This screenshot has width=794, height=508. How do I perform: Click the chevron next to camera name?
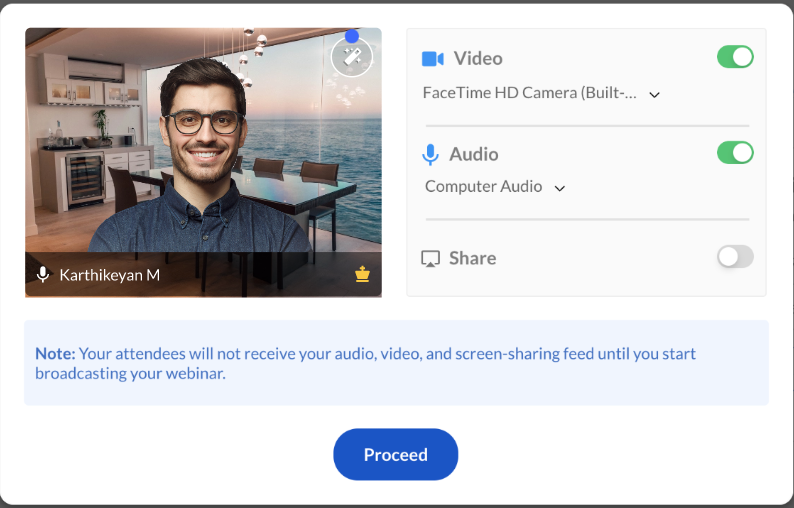[654, 95]
